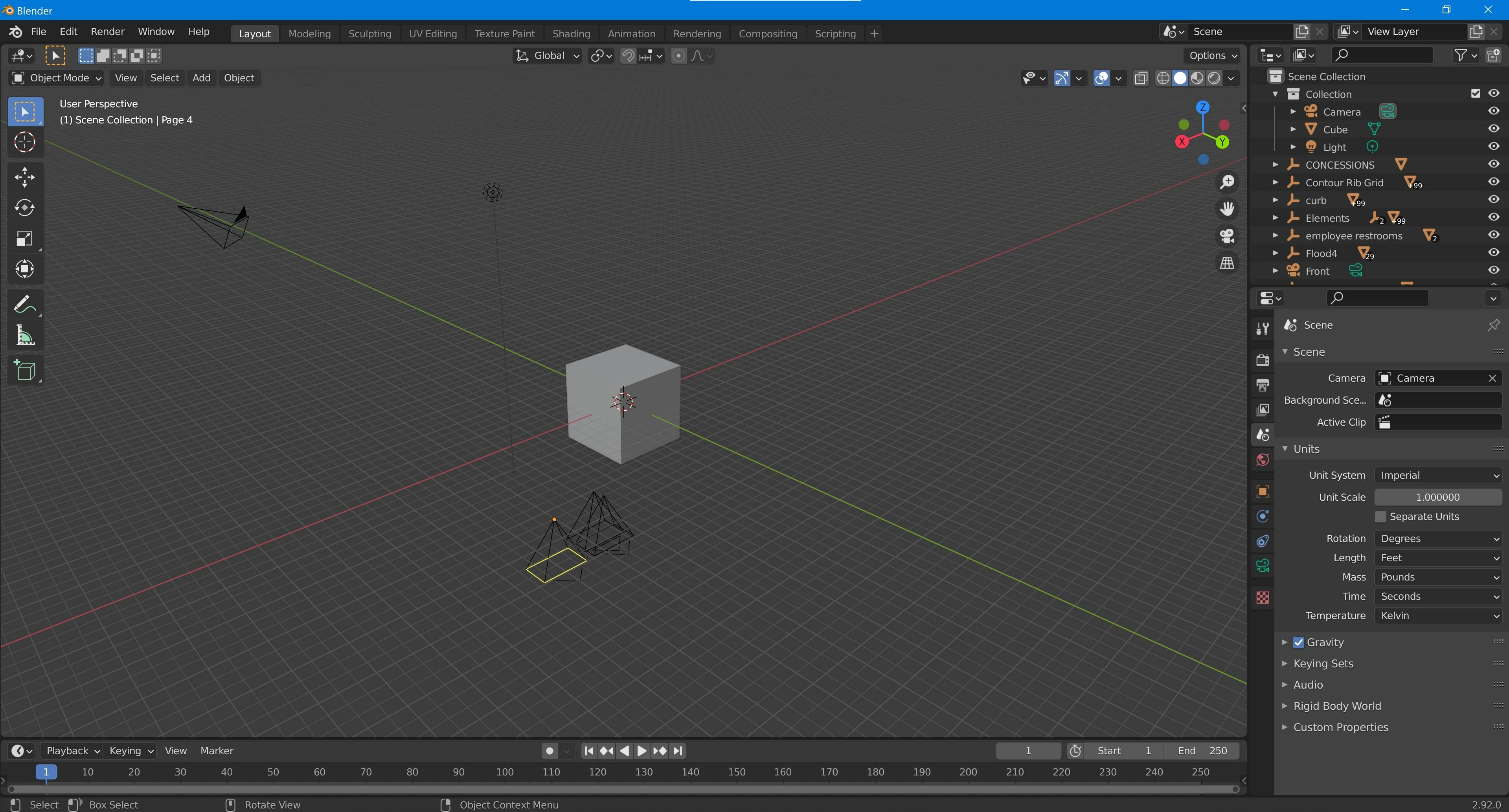Select the 3D Cursor tool
1509x812 pixels.
pos(25,142)
